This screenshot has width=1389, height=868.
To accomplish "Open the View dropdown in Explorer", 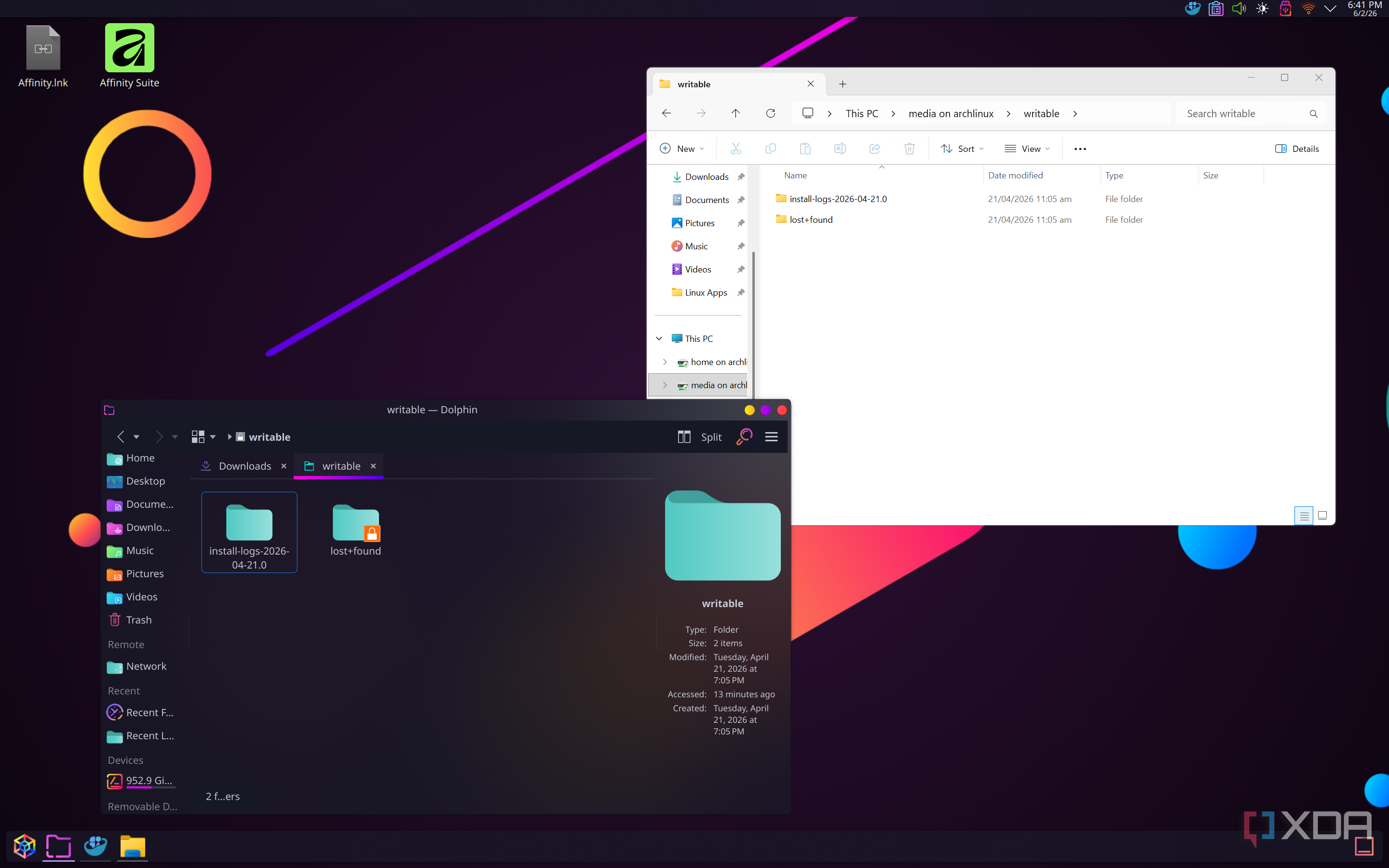I will tap(1027, 149).
